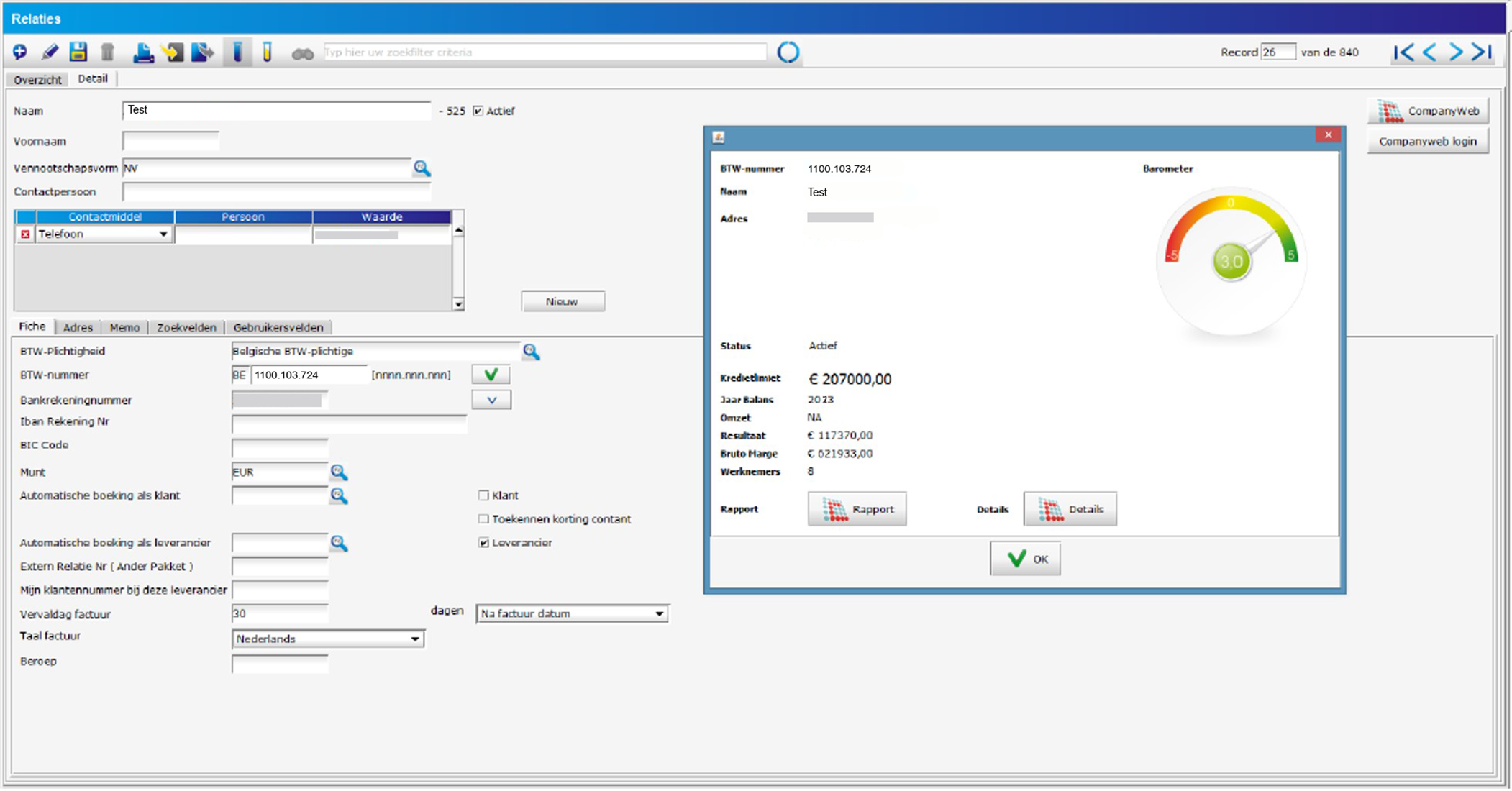This screenshot has width=1512, height=791.
Task: Click the Rapport button in dialog
Action: (x=857, y=509)
